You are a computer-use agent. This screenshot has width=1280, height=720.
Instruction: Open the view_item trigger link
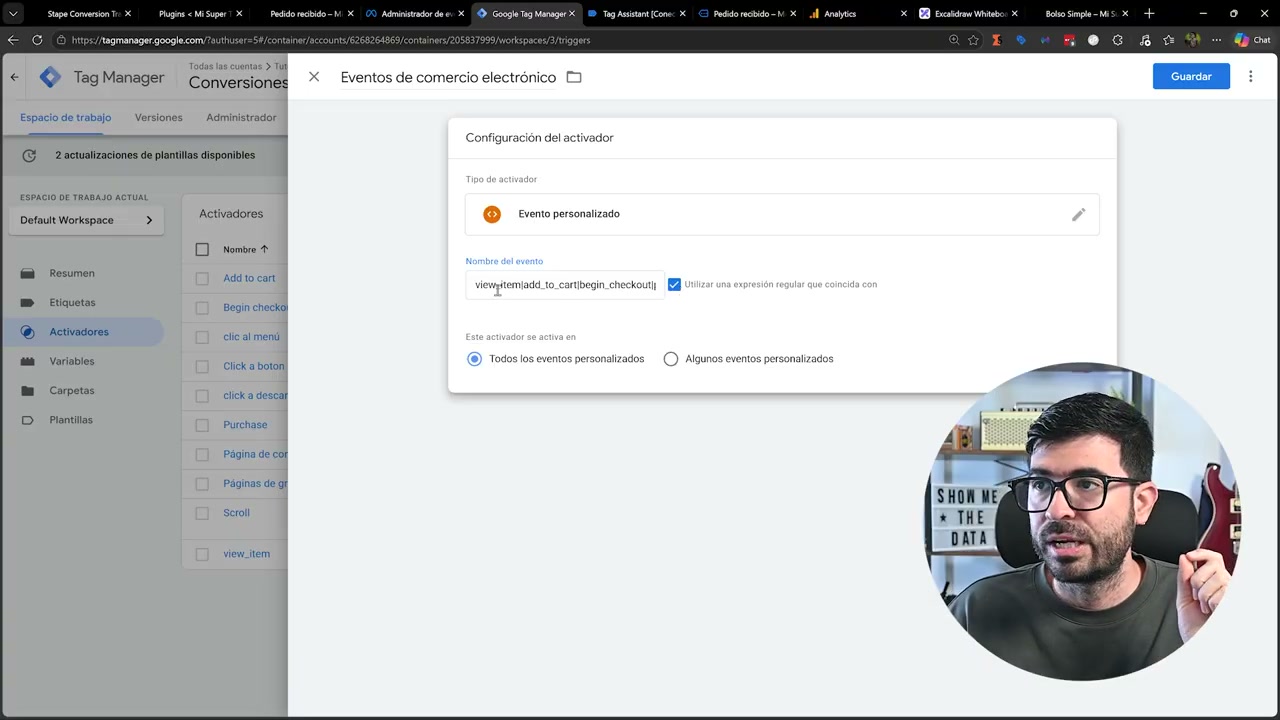click(x=246, y=554)
